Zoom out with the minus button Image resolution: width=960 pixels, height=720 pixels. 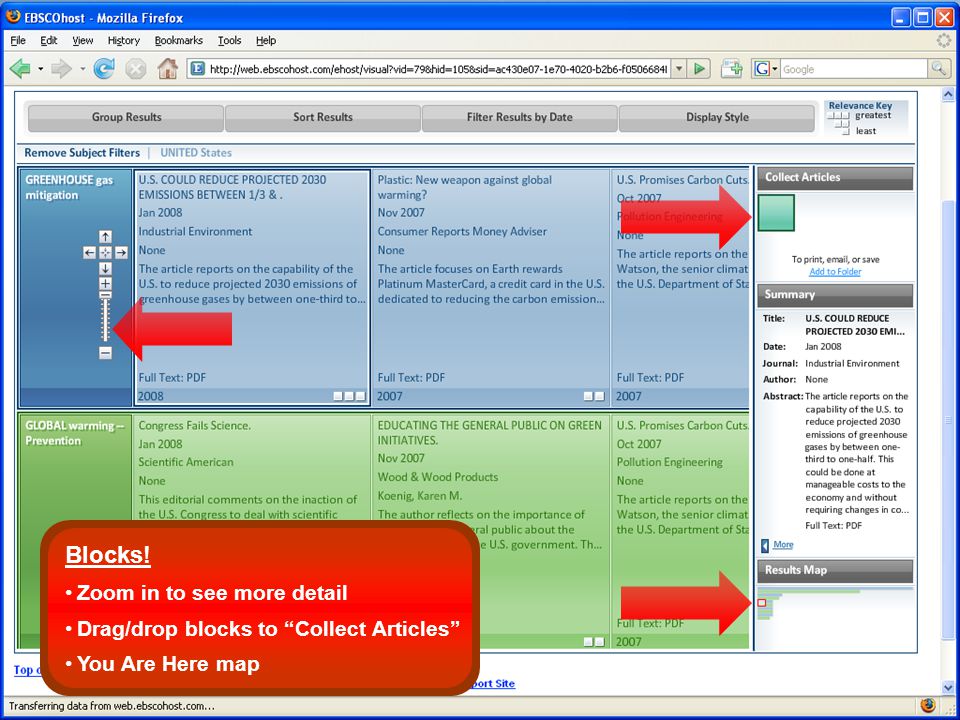(x=105, y=353)
